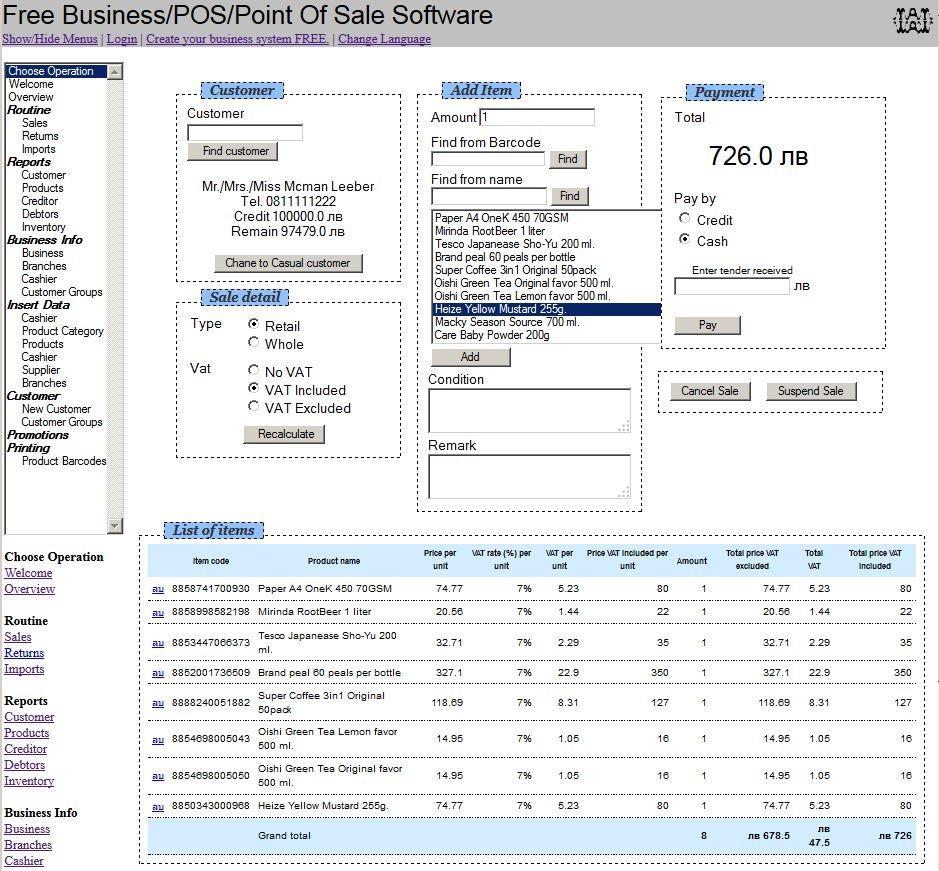Choose Paper A4 OneK 450 70GSM in the product list
Image resolution: width=939 pixels, height=871 pixels.
(502, 218)
